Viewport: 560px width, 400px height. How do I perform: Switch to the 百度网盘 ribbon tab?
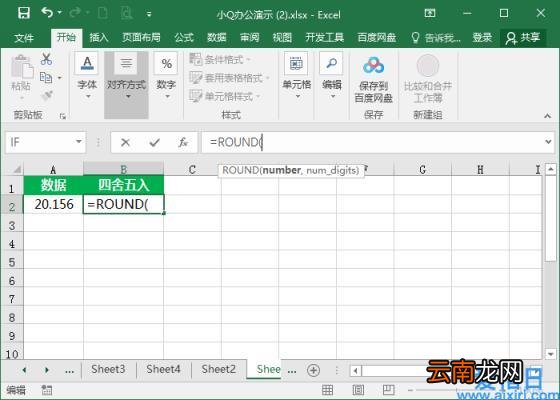(x=376, y=38)
